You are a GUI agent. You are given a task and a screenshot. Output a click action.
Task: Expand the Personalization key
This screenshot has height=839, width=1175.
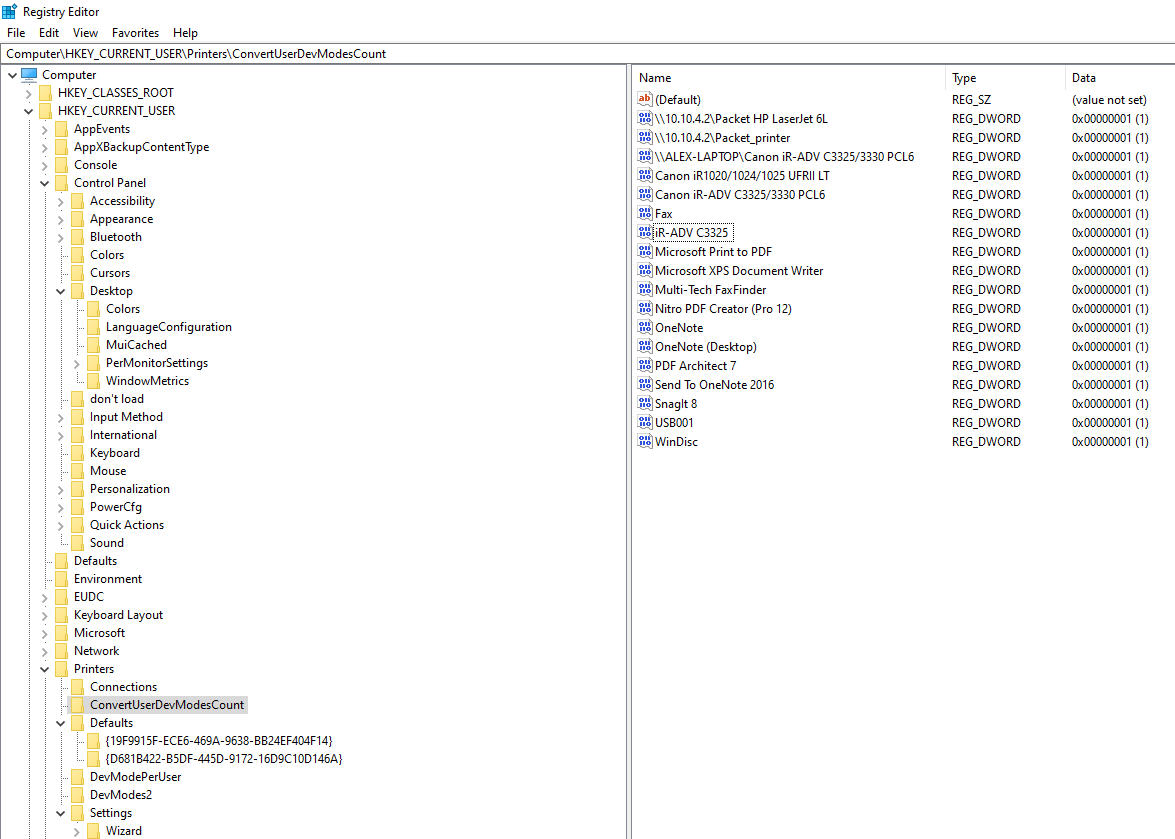coord(61,490)
